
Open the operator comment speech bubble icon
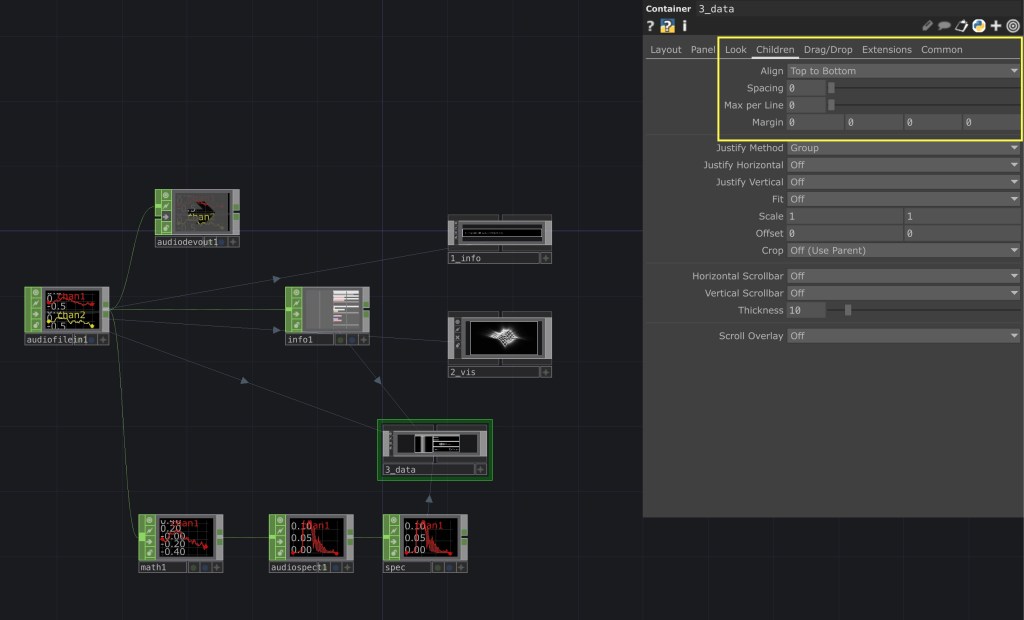944,26
